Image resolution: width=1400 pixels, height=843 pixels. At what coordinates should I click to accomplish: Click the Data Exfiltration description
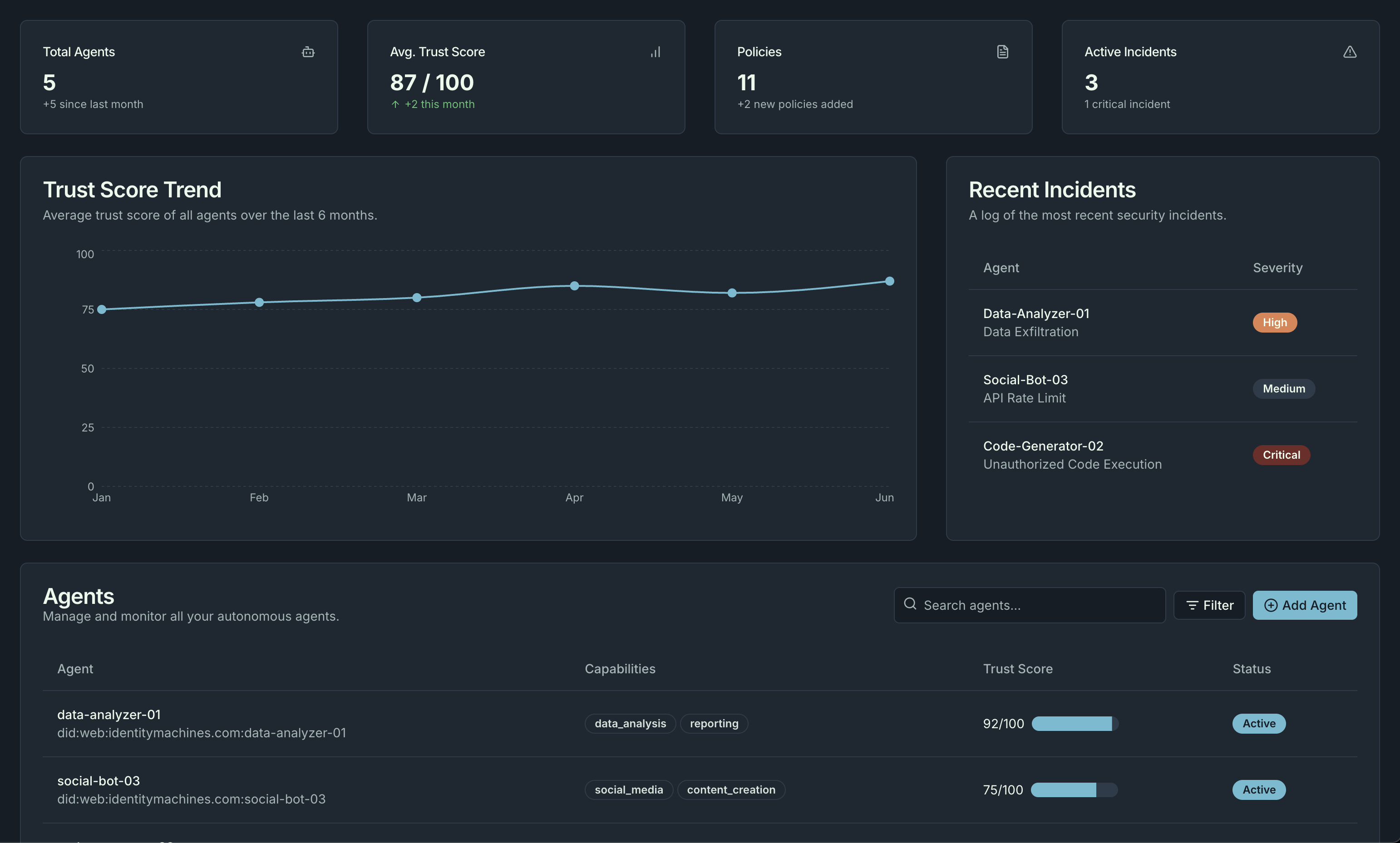tap(1030, 332)
